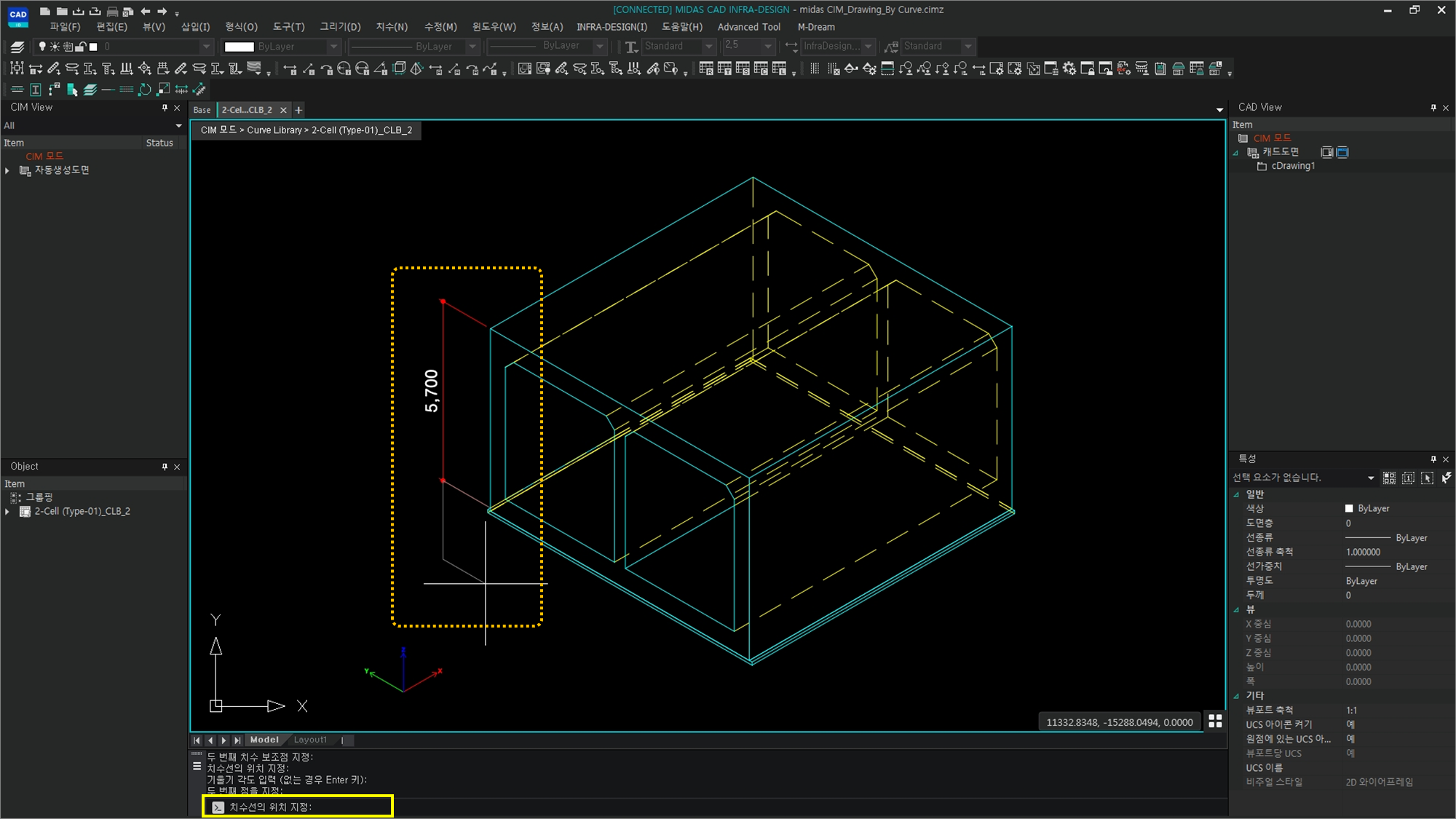
Task: Click the text style T icon
Action: (630, 47)
